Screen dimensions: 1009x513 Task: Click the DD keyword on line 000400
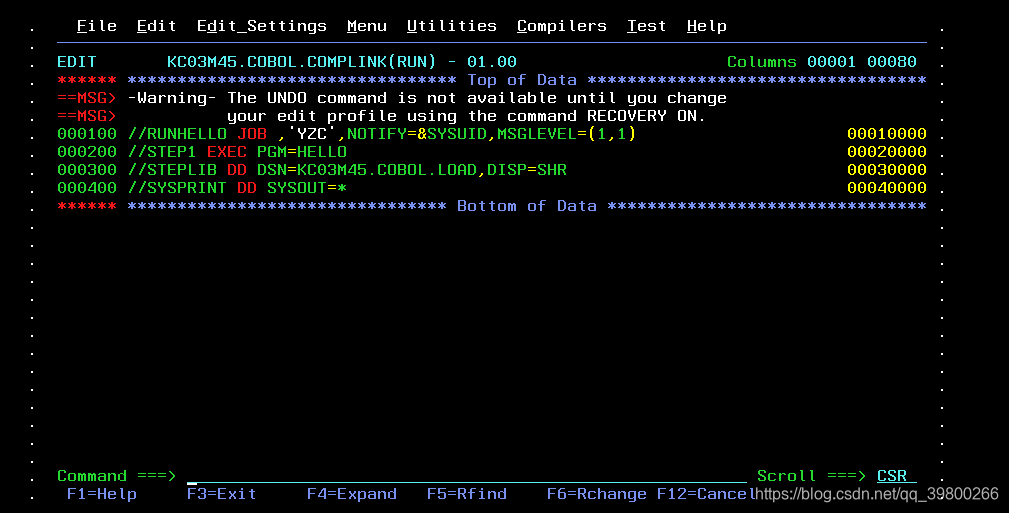[x=246, y=188]
